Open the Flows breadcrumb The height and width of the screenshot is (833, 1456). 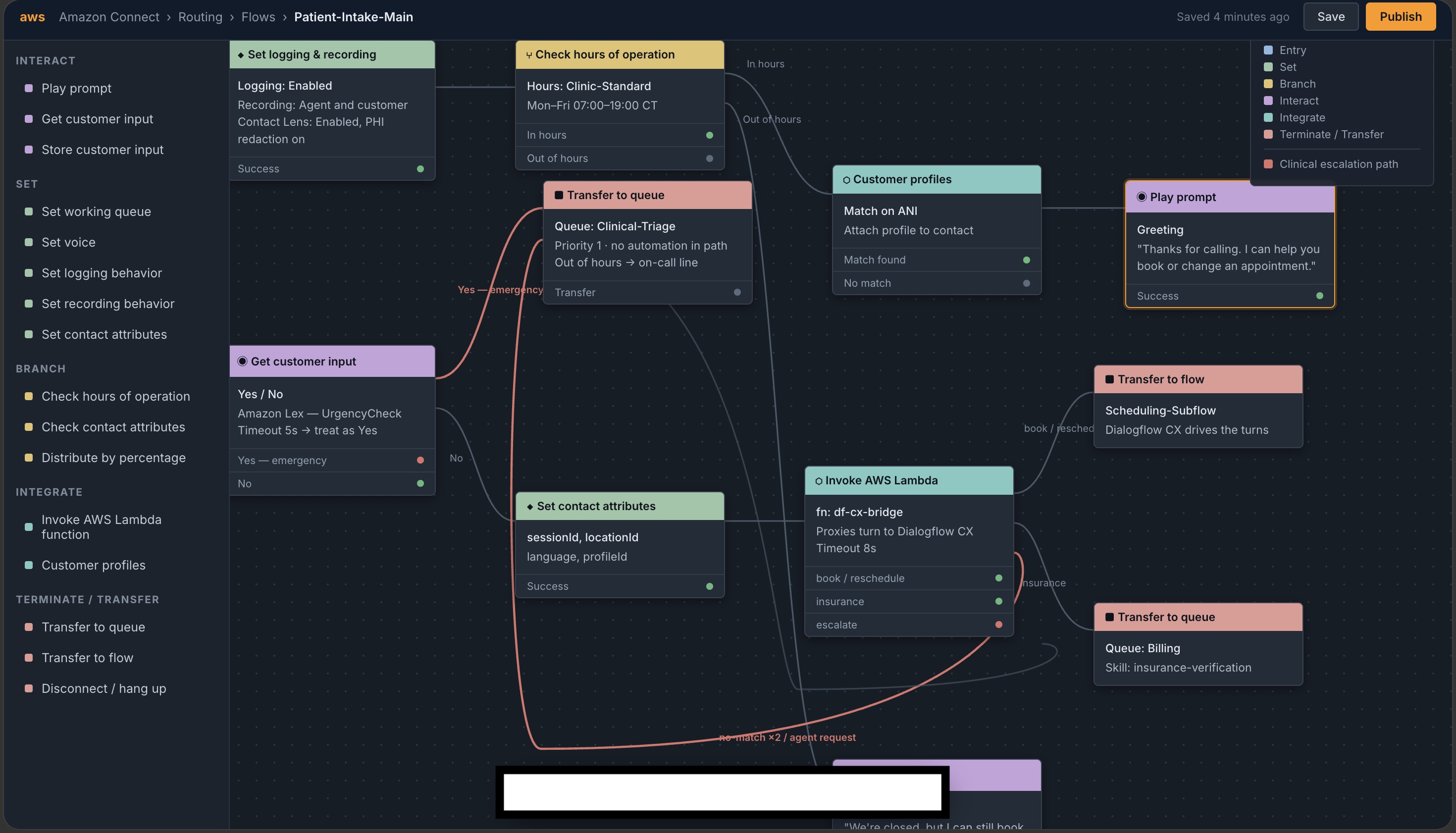pos(258,17)
